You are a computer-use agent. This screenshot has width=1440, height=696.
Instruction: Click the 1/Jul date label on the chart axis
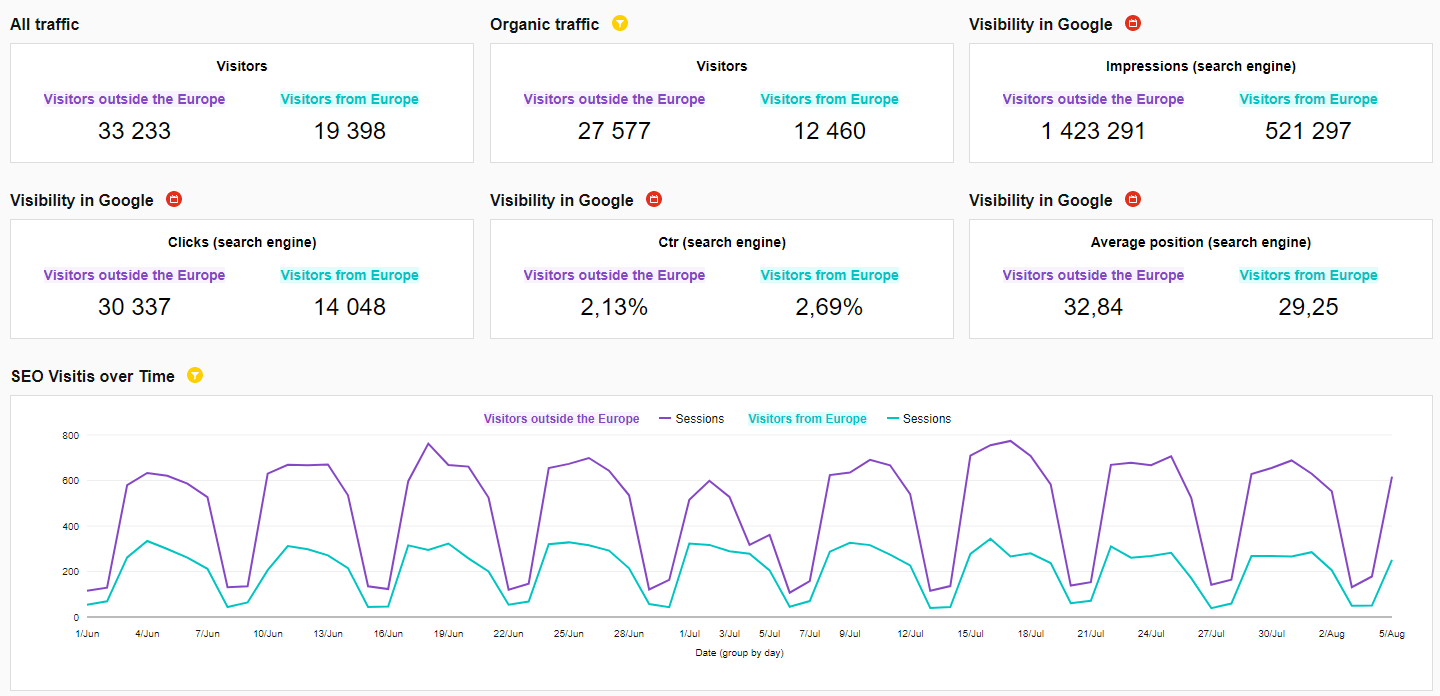[x=690, y=633]
